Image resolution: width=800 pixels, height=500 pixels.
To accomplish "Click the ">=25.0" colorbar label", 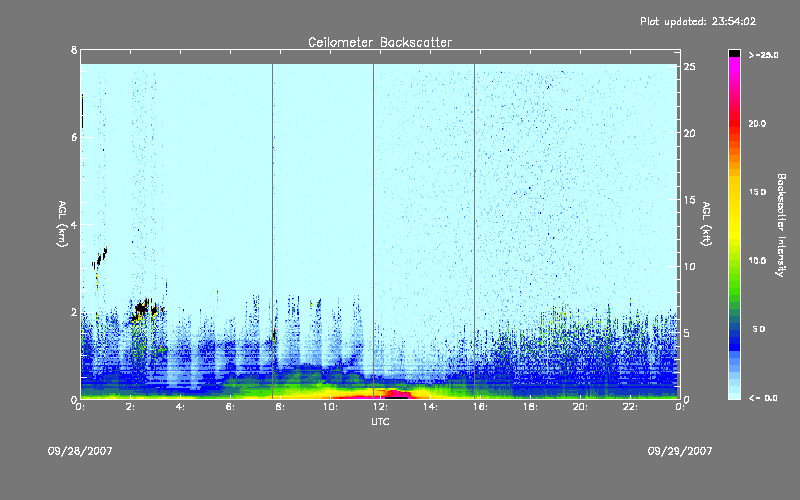I will tap(764, 55).
